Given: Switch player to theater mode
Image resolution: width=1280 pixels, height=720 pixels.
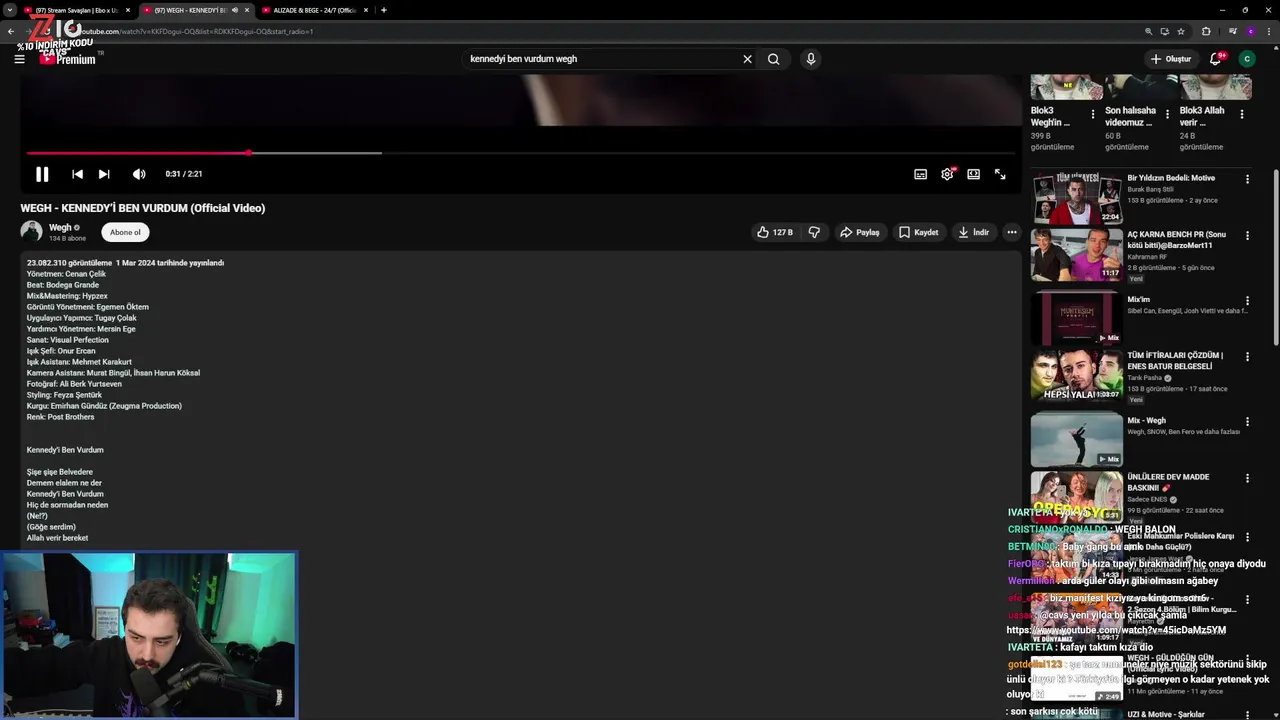Looking at the screenshot, I should tap(973, 174).
